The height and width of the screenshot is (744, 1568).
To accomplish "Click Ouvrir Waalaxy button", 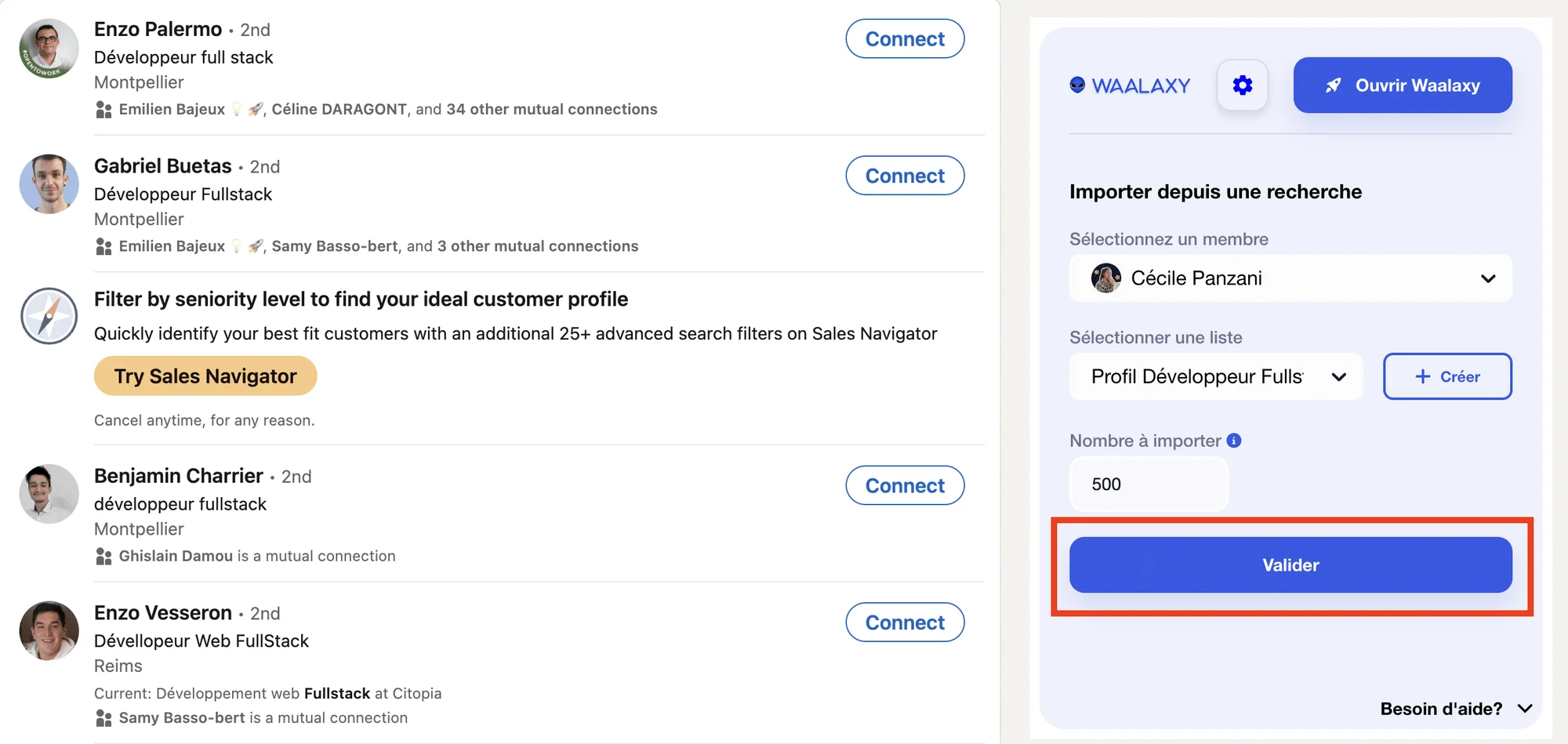I will [1403, 85].
